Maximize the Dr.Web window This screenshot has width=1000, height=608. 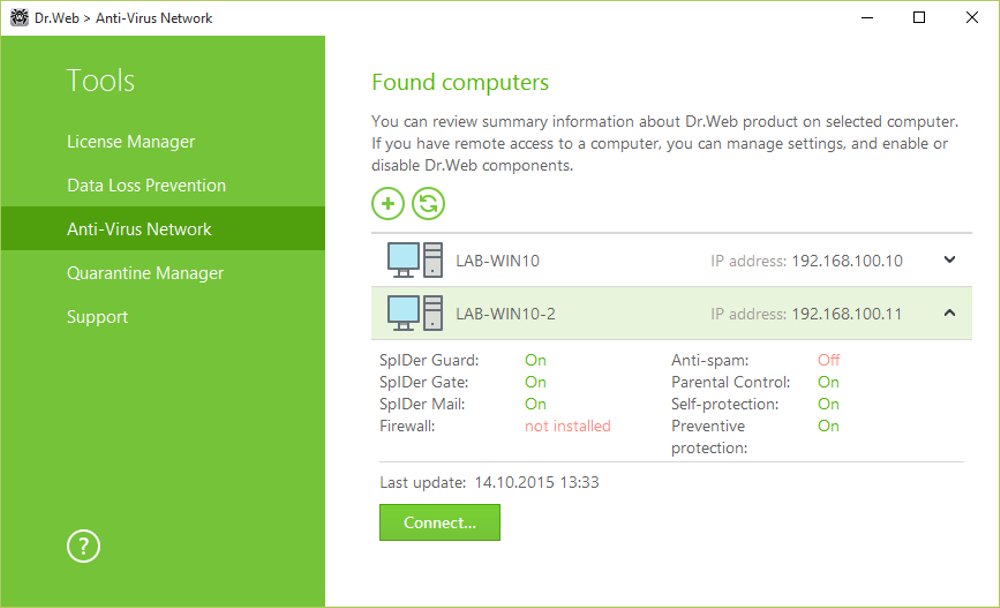point(919,17)
